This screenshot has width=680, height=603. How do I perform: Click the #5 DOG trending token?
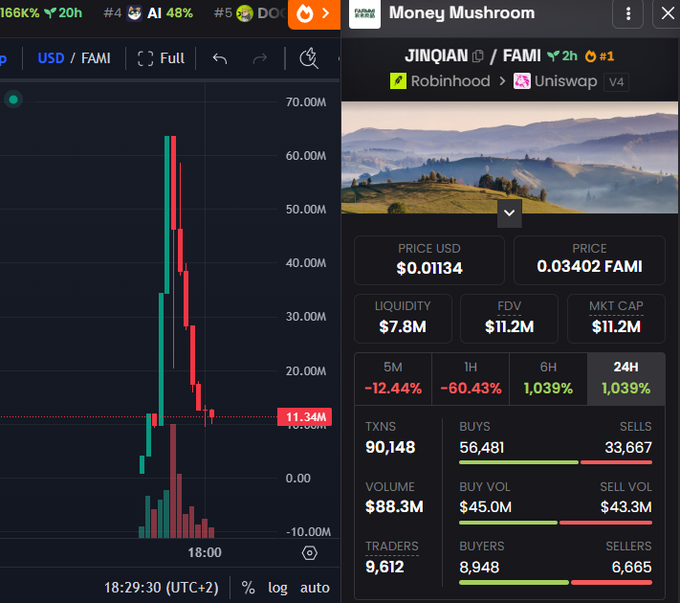[x=250, y=13]
